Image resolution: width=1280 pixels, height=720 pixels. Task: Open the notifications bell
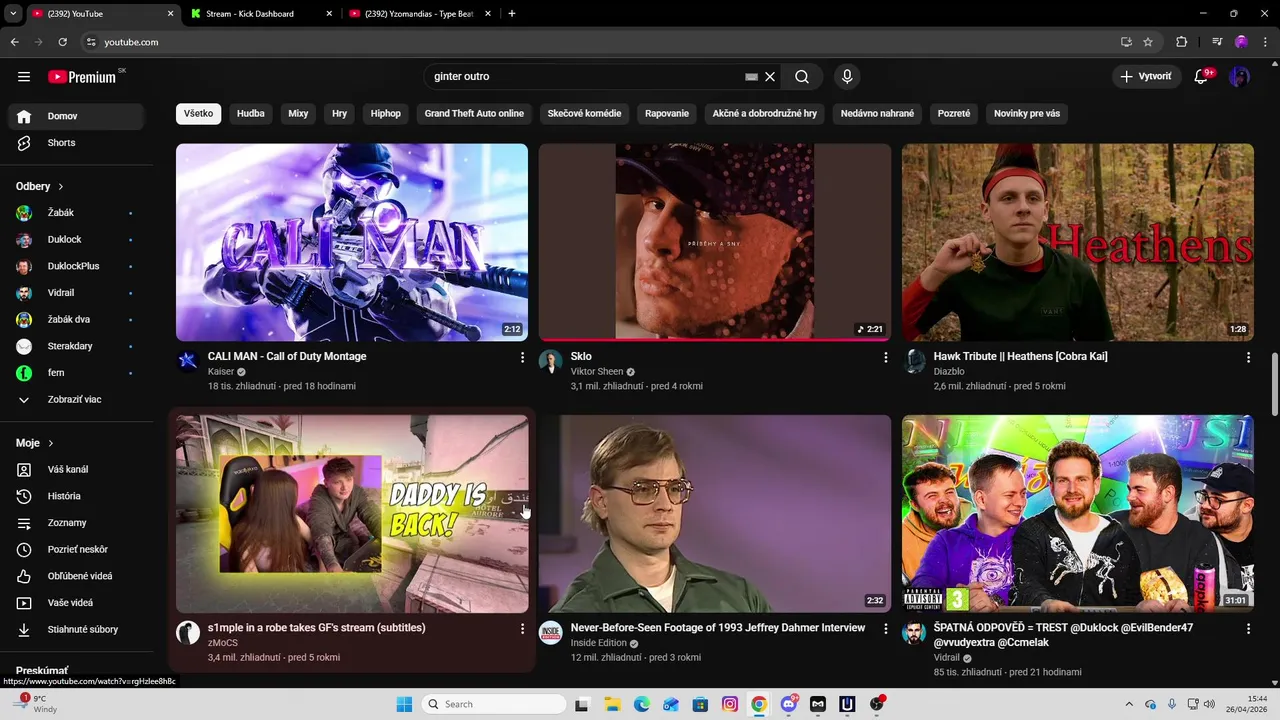[x=1202, y=77]
